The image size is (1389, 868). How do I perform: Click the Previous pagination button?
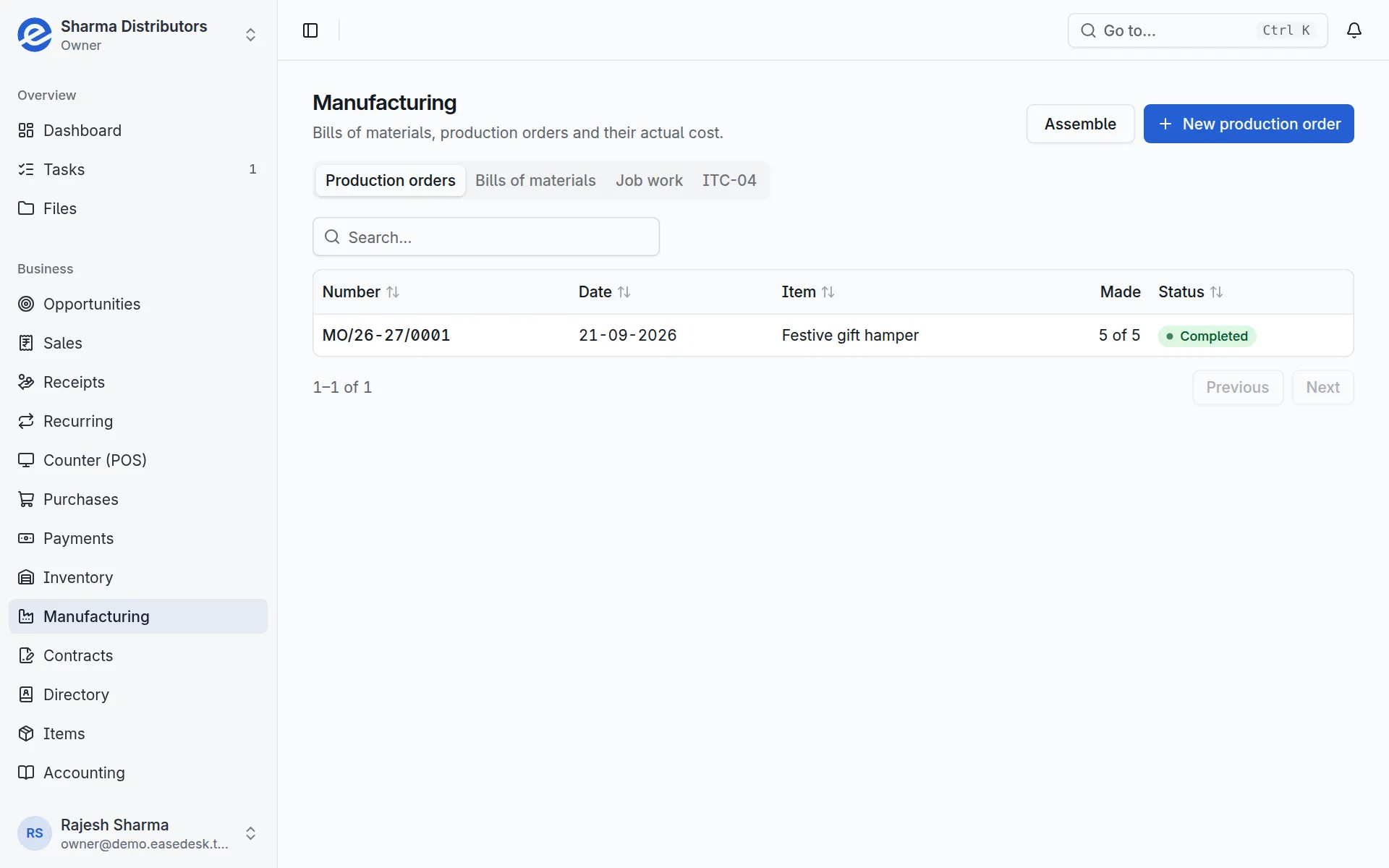(x=1238, y=387)
